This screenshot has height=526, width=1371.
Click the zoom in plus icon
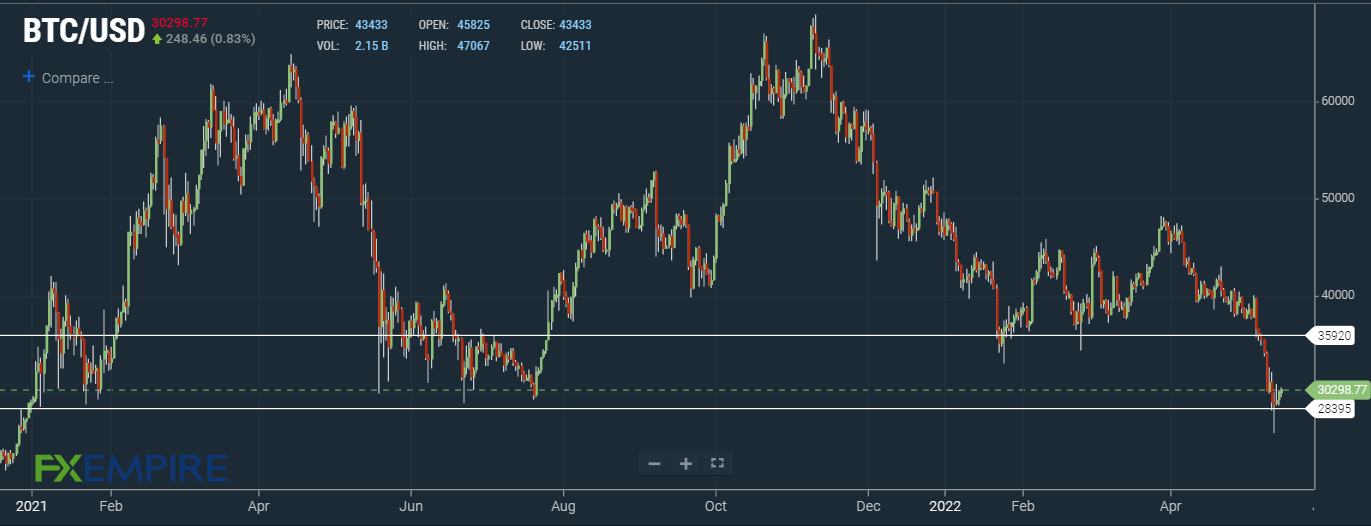pyautogui.click(x=686, y=463)
